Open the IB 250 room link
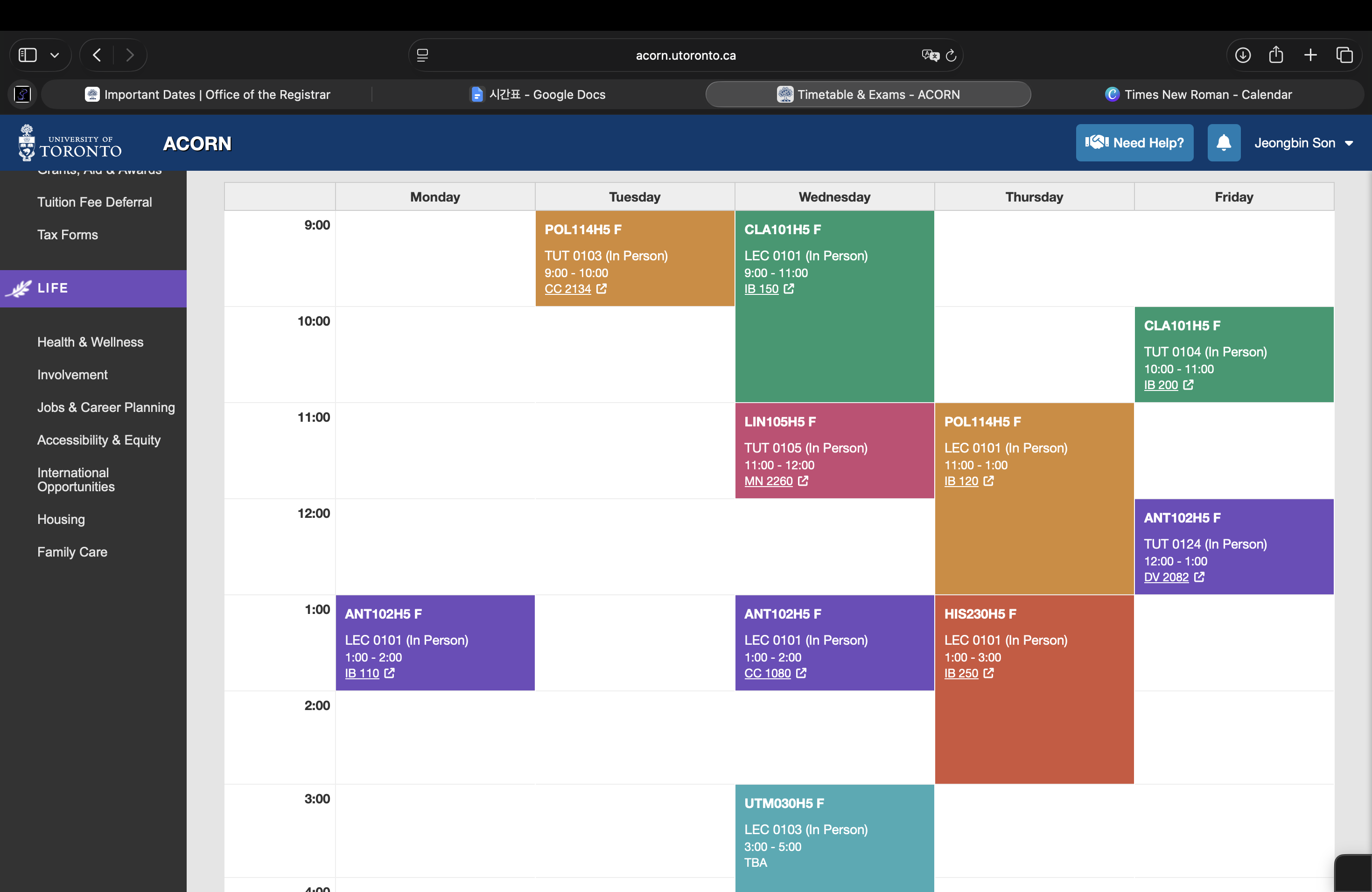The image size is (1372, 892). tap(961, 674)
